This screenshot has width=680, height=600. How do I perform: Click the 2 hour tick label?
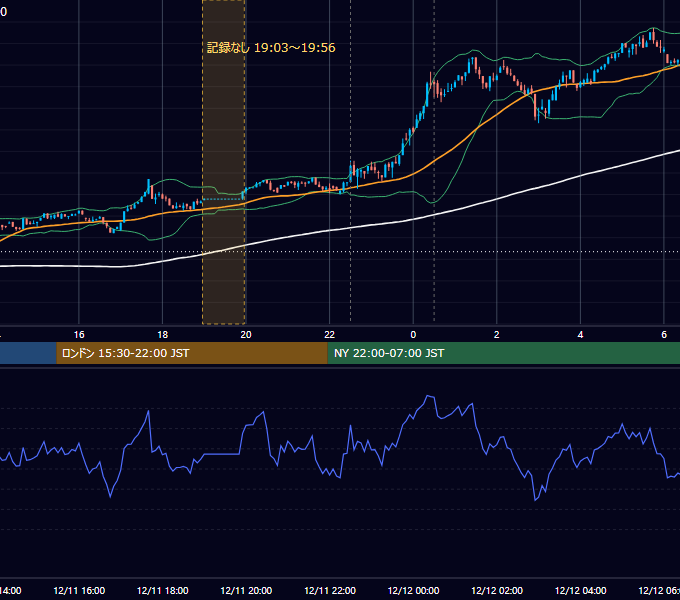click(x=497, y=335)
